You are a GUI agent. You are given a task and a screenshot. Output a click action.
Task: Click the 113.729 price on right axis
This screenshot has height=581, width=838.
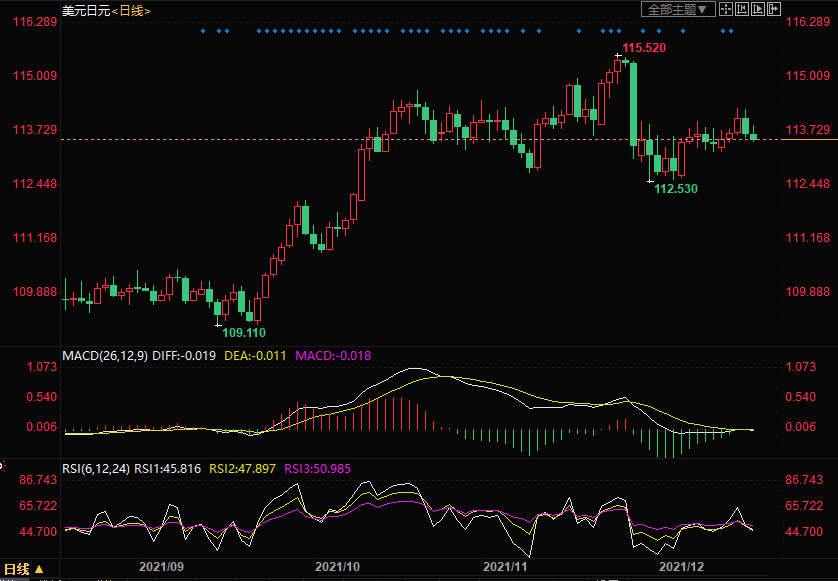click(x=809, y=130)
